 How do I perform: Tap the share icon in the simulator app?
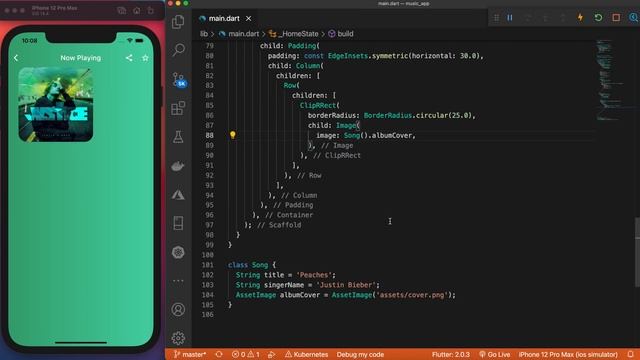(x=129, y=58)
